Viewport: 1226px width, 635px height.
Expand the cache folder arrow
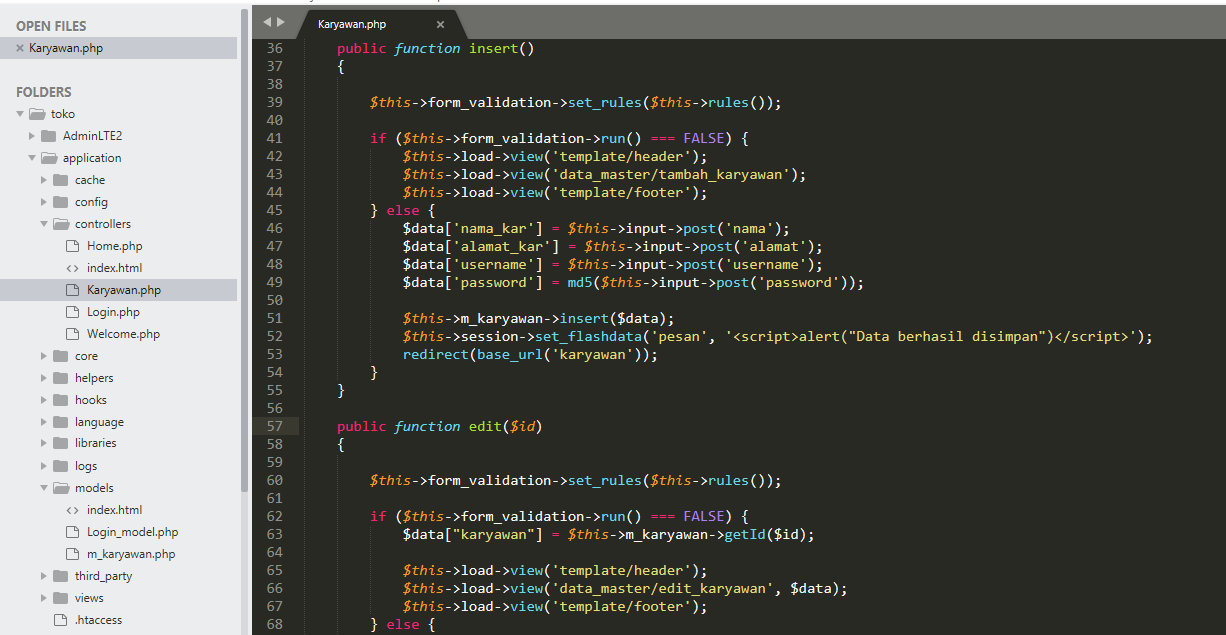tap(44, 180)
